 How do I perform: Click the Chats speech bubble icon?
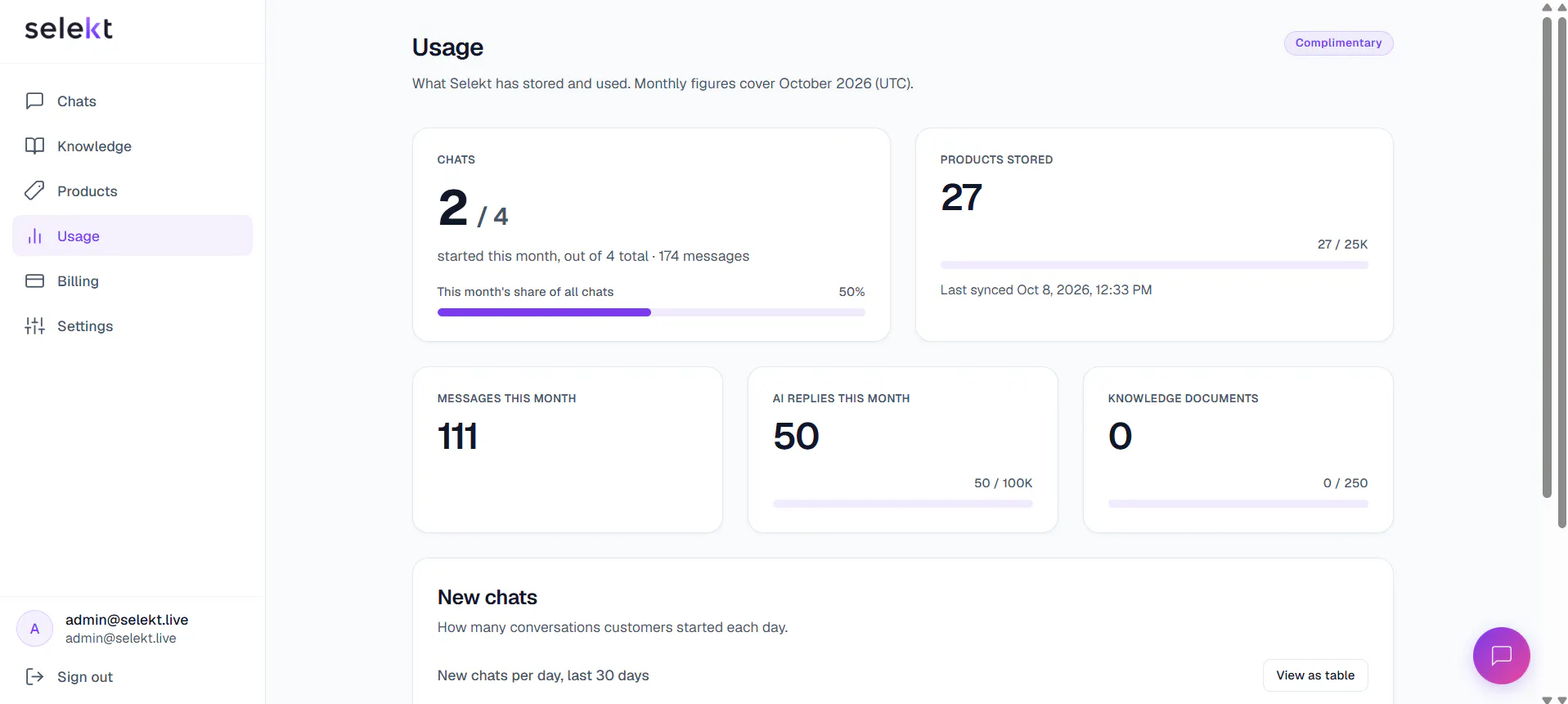[34, 101]
